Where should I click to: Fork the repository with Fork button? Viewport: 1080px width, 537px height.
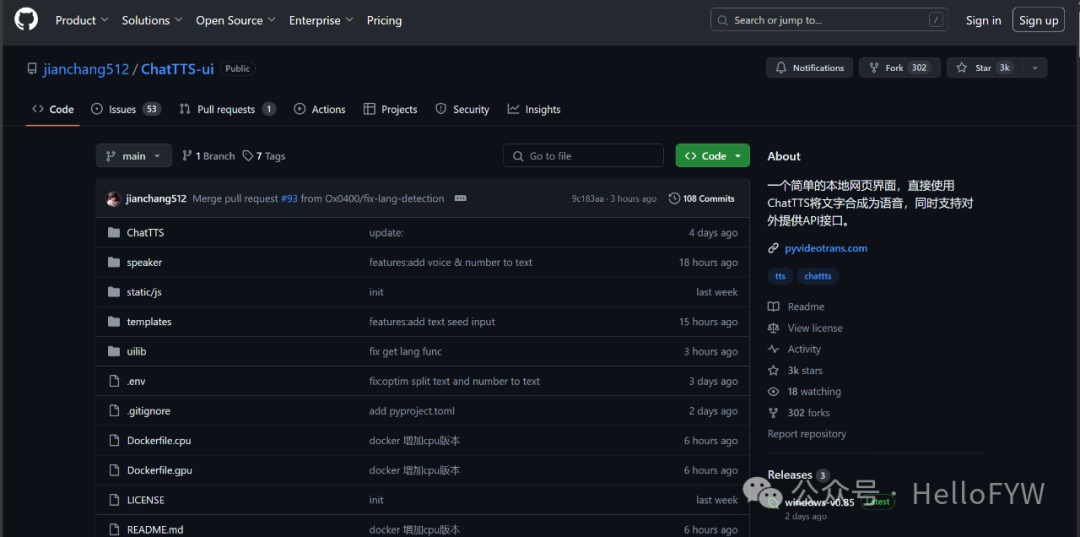pos(899,67)
